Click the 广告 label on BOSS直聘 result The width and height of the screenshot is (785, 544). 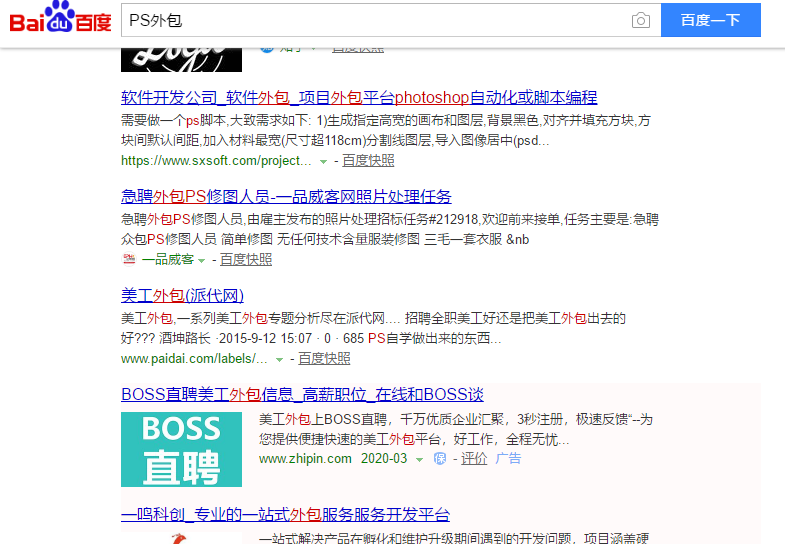pyautogui.click(x=508, y=458)
